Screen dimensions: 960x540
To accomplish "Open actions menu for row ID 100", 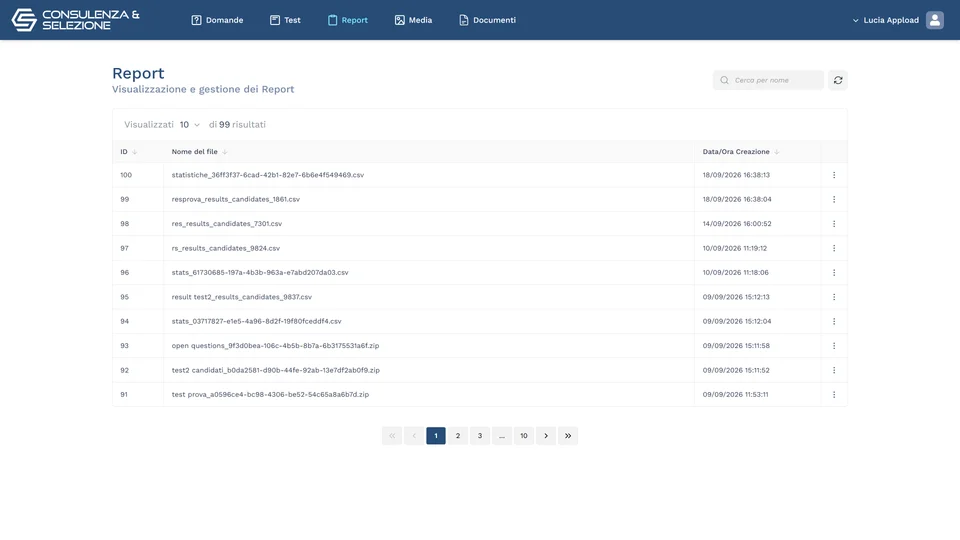I will [x=834, y=175].
